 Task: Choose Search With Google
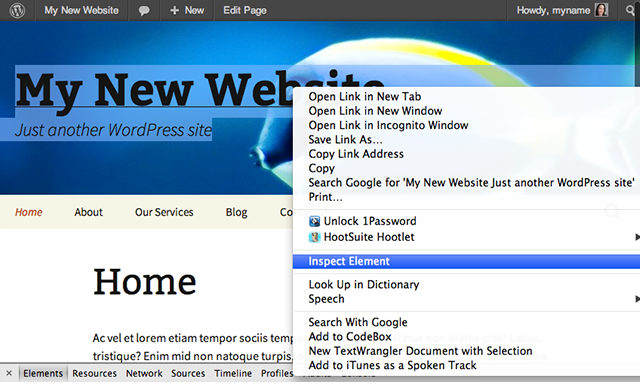coord(358,322)
